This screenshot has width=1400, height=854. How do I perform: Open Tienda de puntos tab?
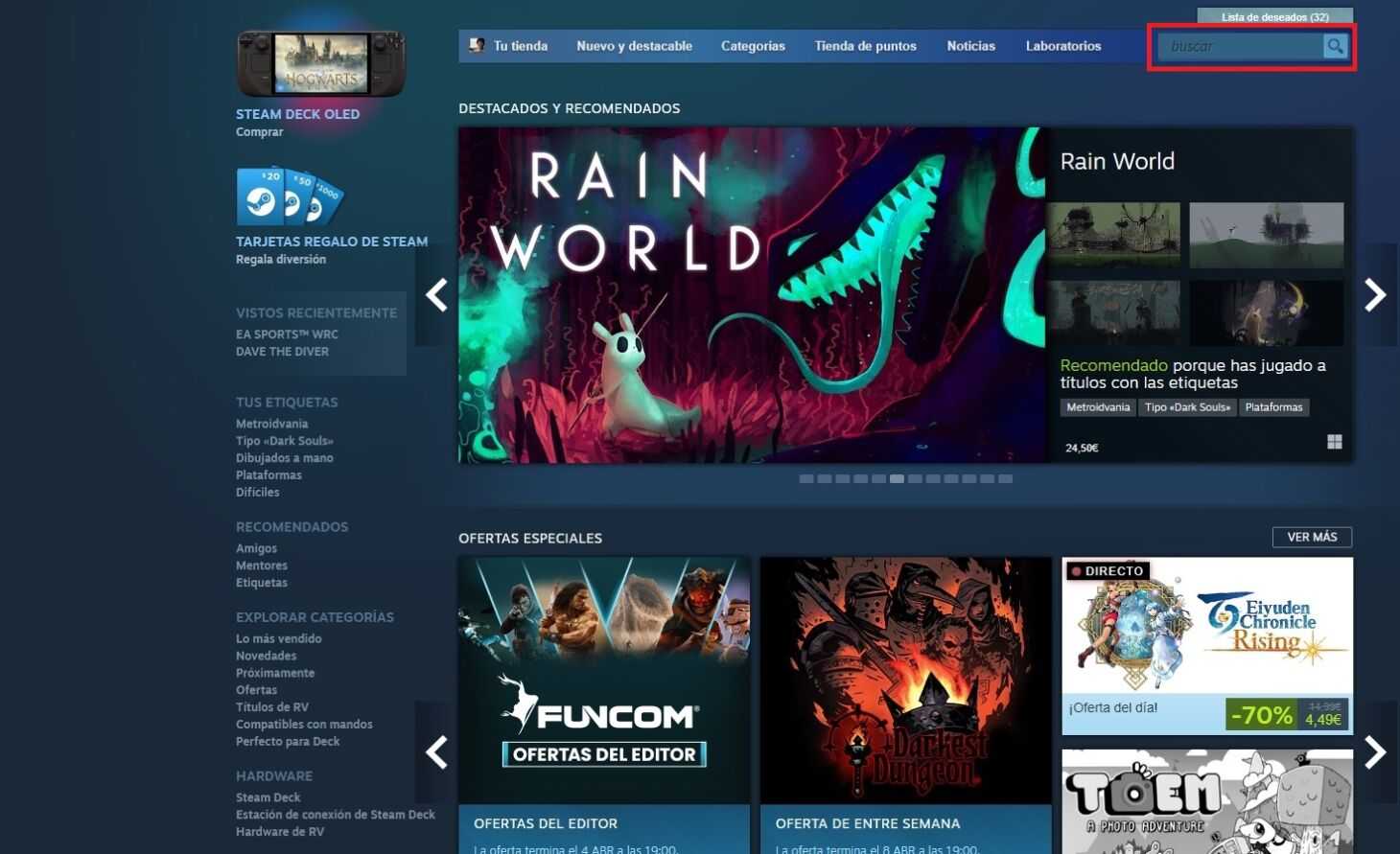click(865, 46)
